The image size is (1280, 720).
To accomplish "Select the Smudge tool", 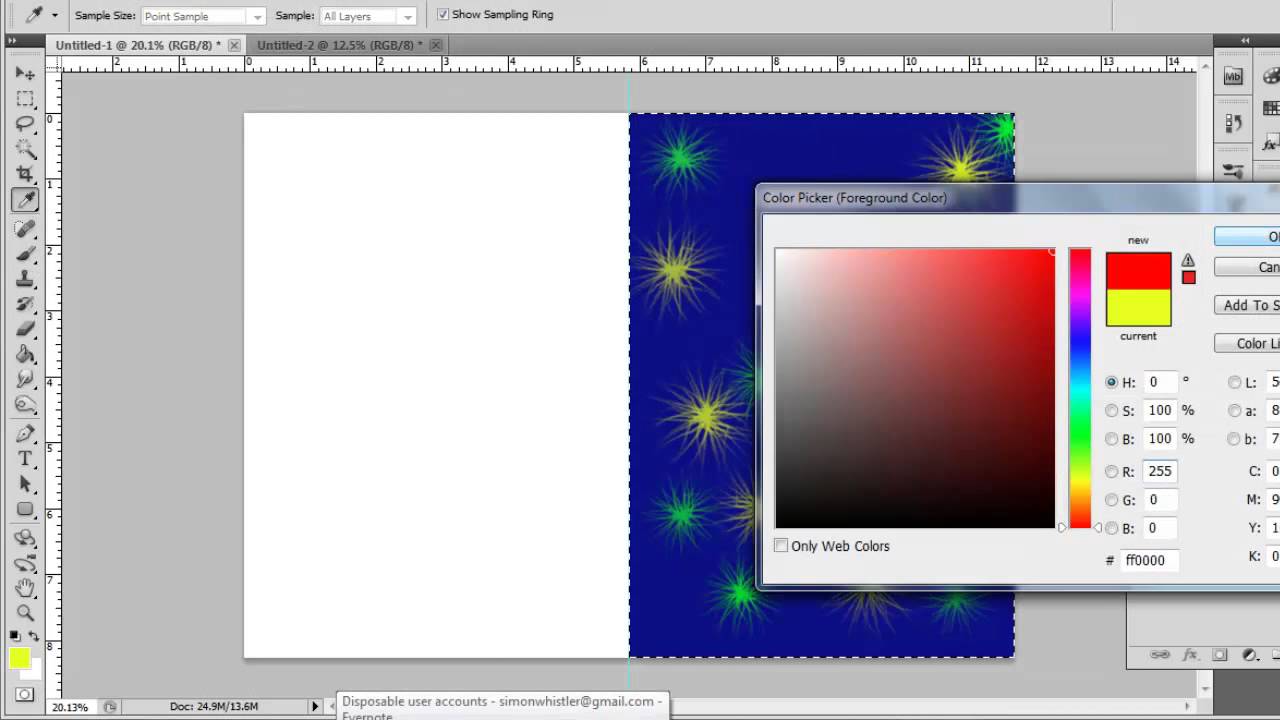I will coord(25,379).
